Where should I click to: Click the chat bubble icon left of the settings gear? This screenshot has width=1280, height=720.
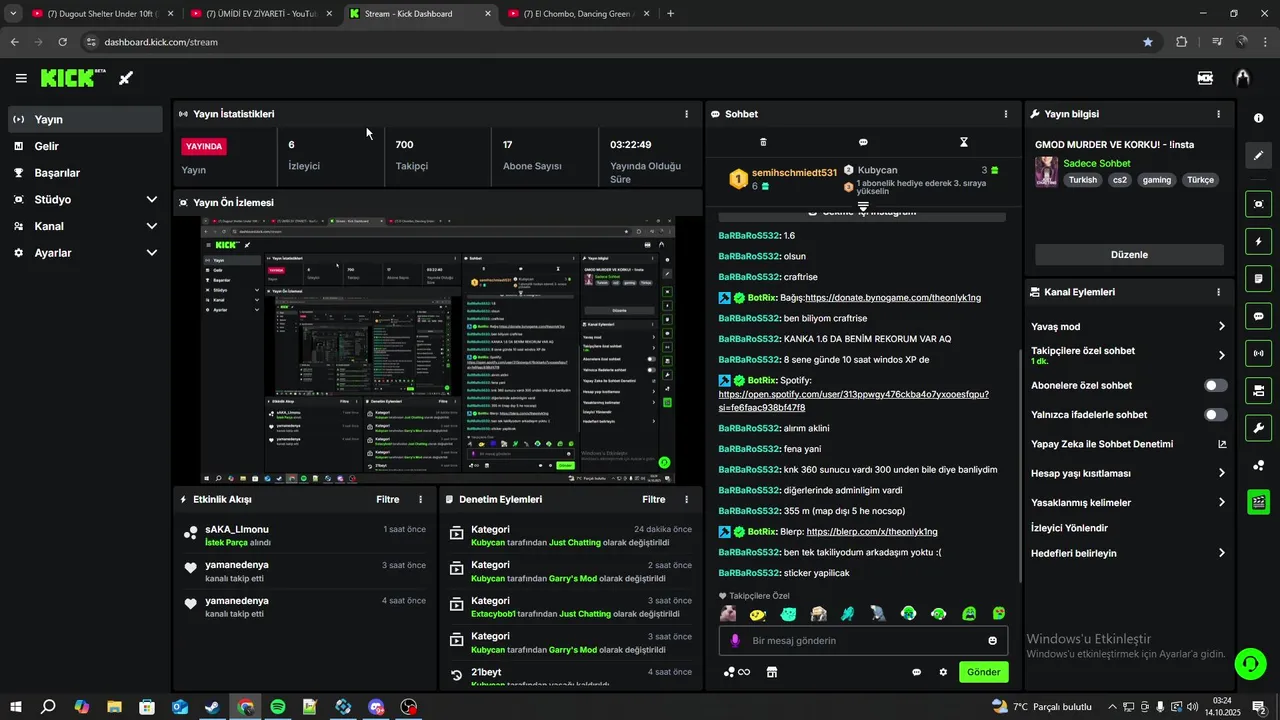(x=916, y=672)
